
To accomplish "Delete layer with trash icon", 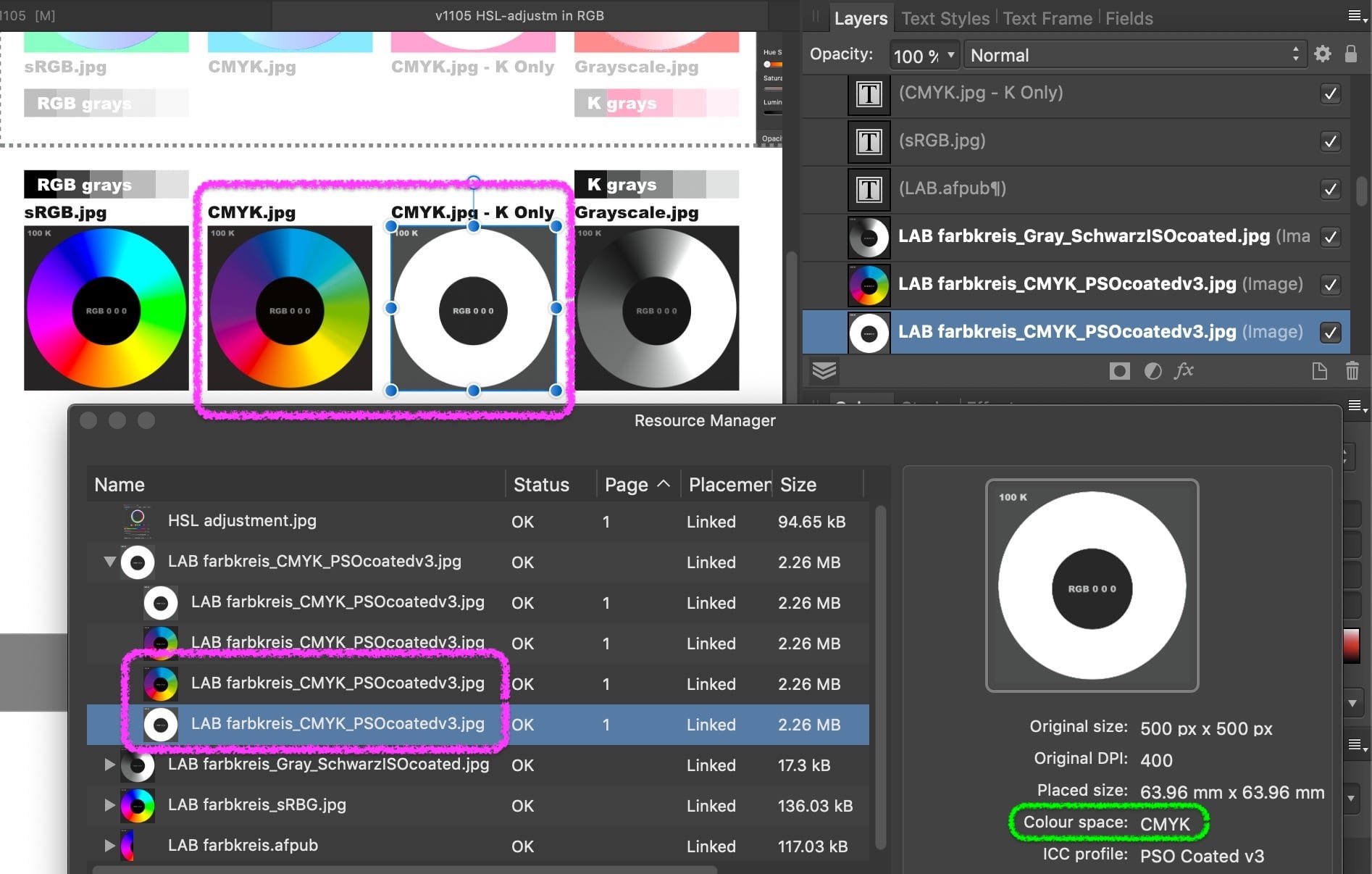I will point(1352,371).
